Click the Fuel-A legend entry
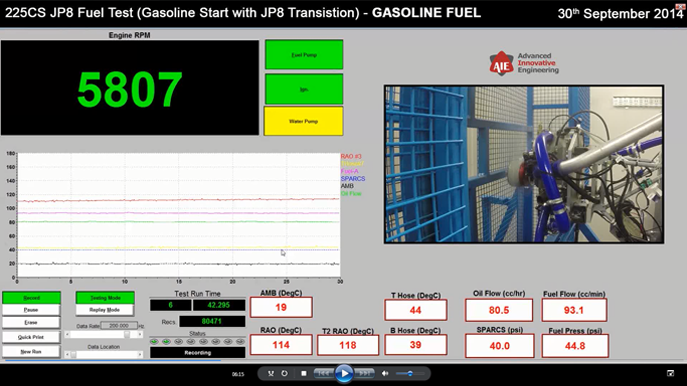 350,171
